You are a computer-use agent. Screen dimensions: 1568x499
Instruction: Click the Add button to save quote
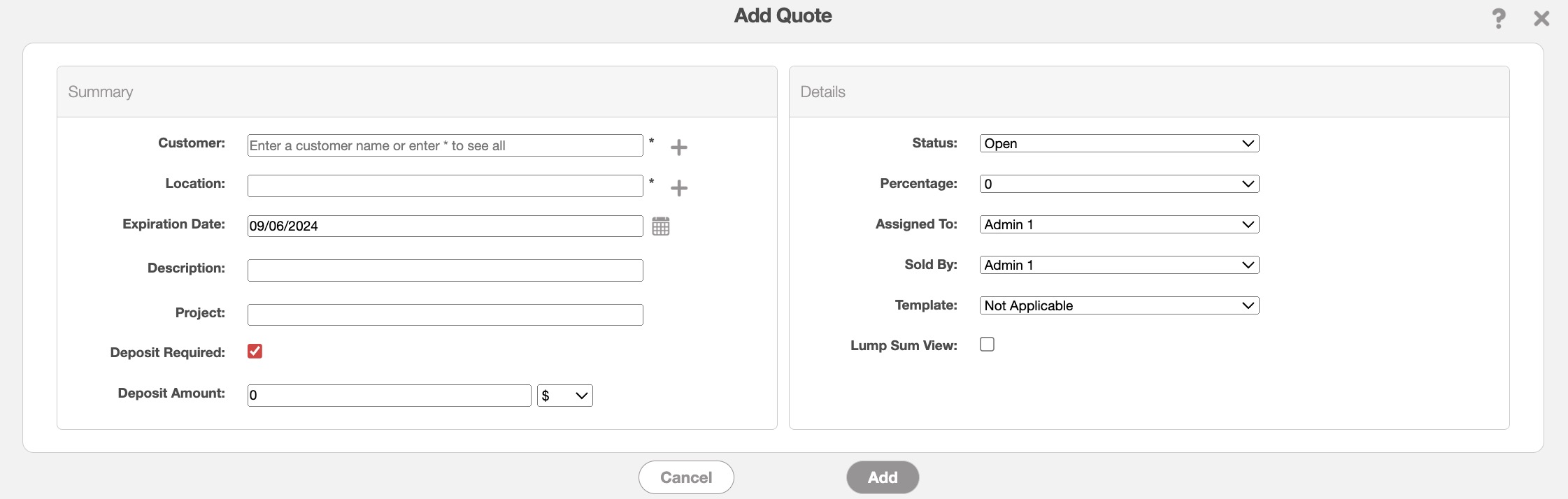882,477
